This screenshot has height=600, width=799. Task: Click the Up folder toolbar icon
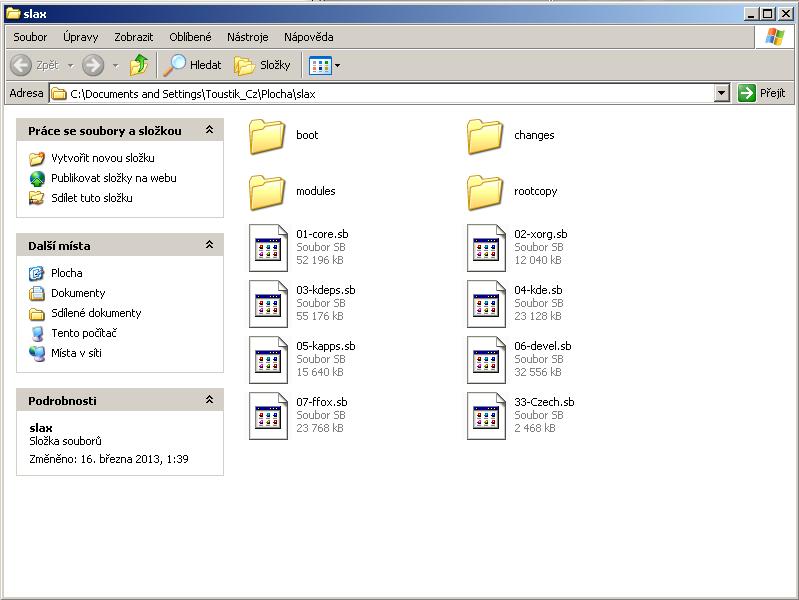[139, 65]
